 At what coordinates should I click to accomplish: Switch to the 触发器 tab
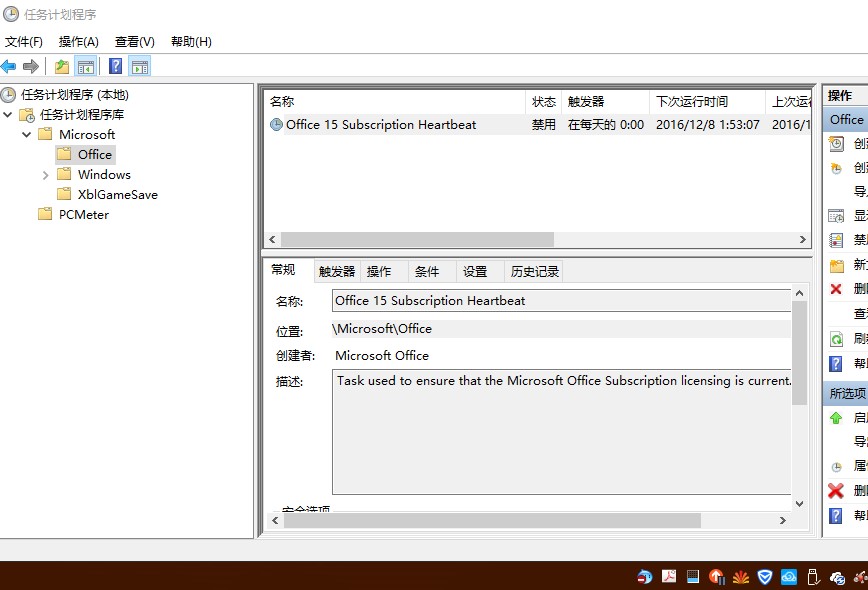point(337,272)
